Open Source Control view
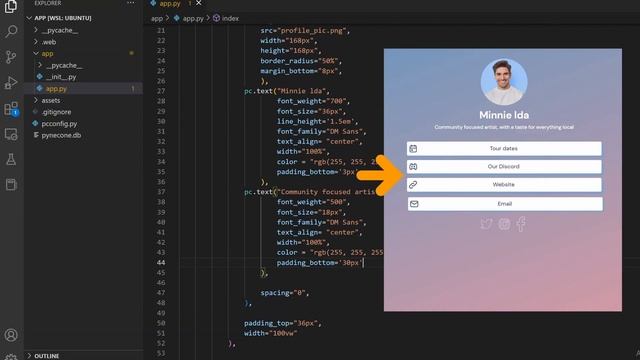This screenshot has width=640, height=360. (x=11, y=57)
